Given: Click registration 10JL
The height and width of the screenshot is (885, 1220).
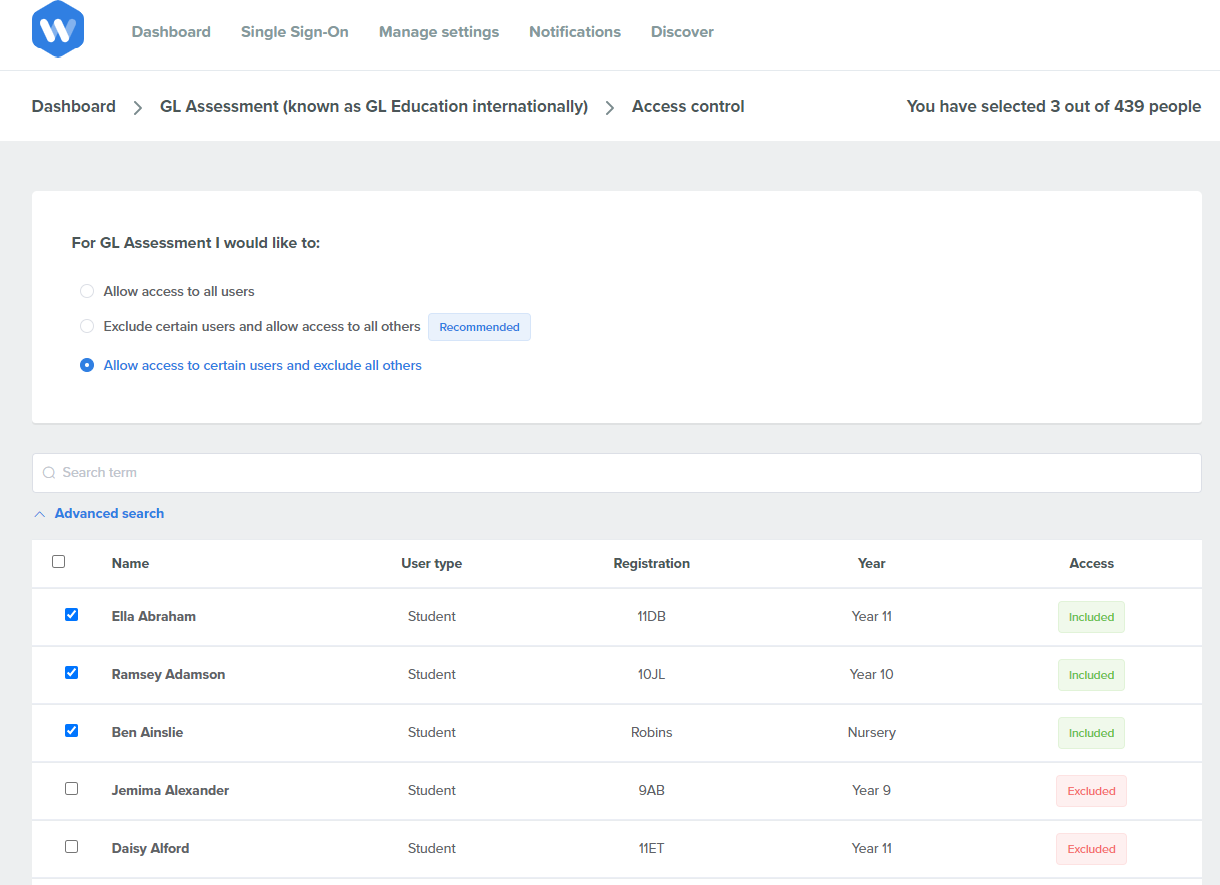Looking at the screenshot, I should click(x=652, y=675).
